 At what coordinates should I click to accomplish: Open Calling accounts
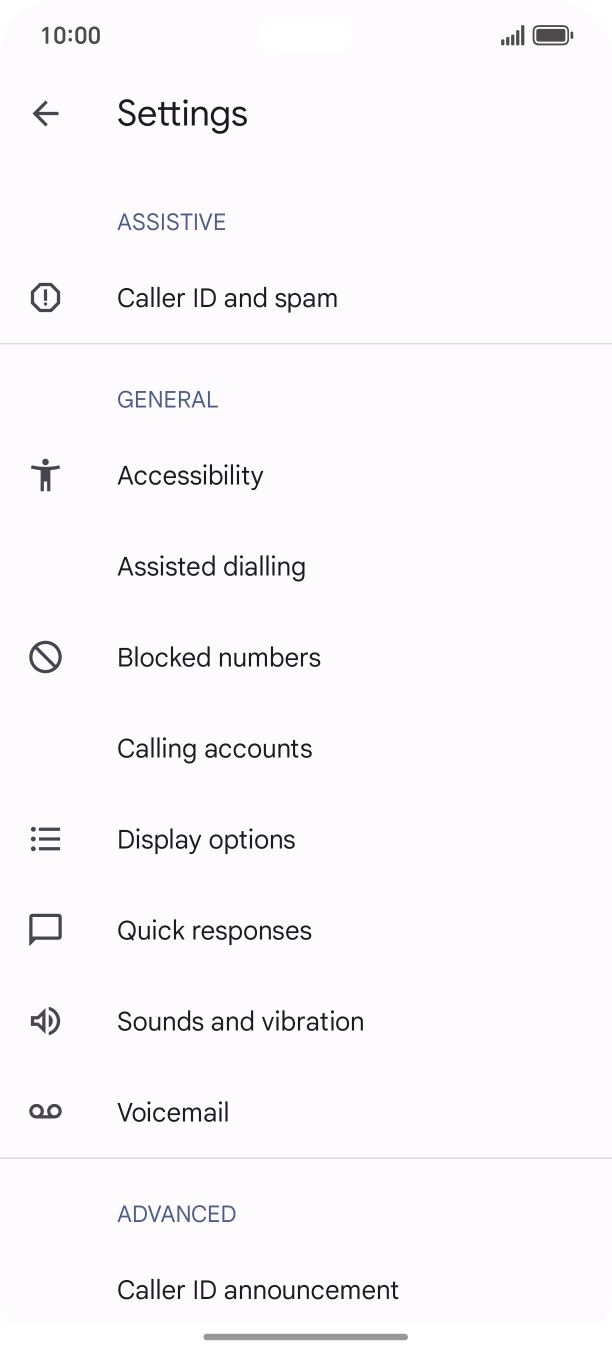pos(215,748)
